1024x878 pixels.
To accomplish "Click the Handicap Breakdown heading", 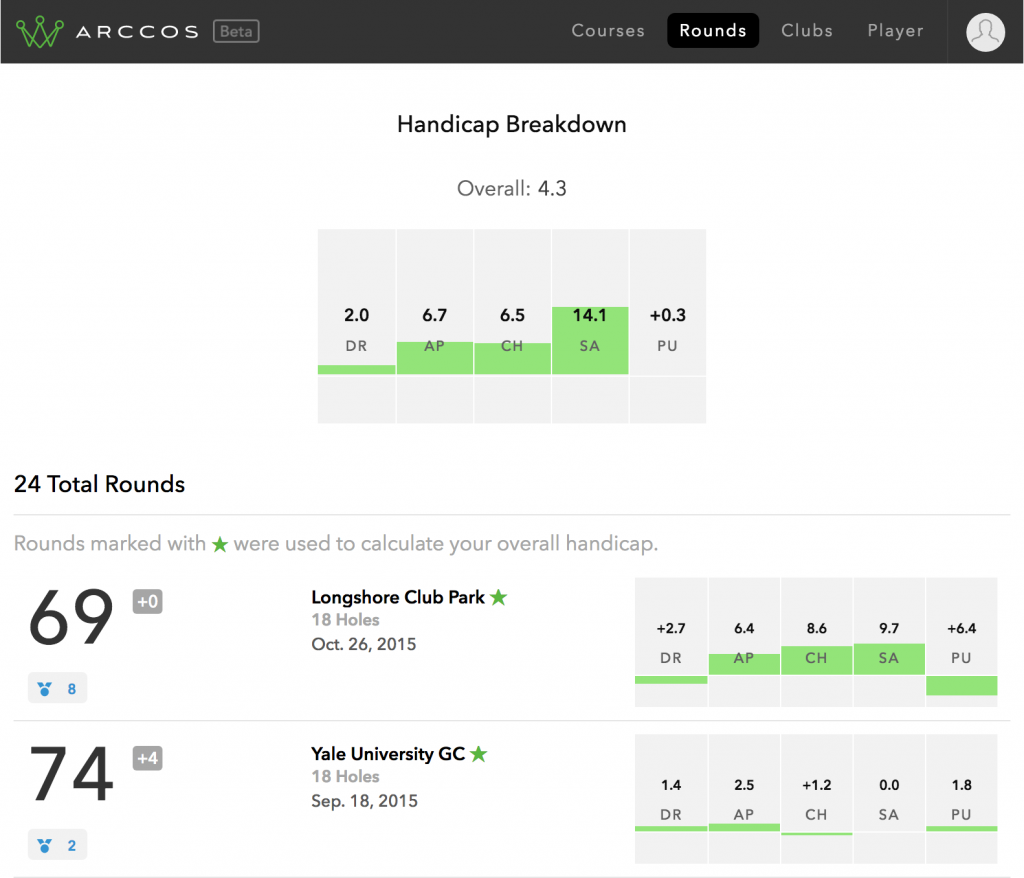I will [511, 124].
